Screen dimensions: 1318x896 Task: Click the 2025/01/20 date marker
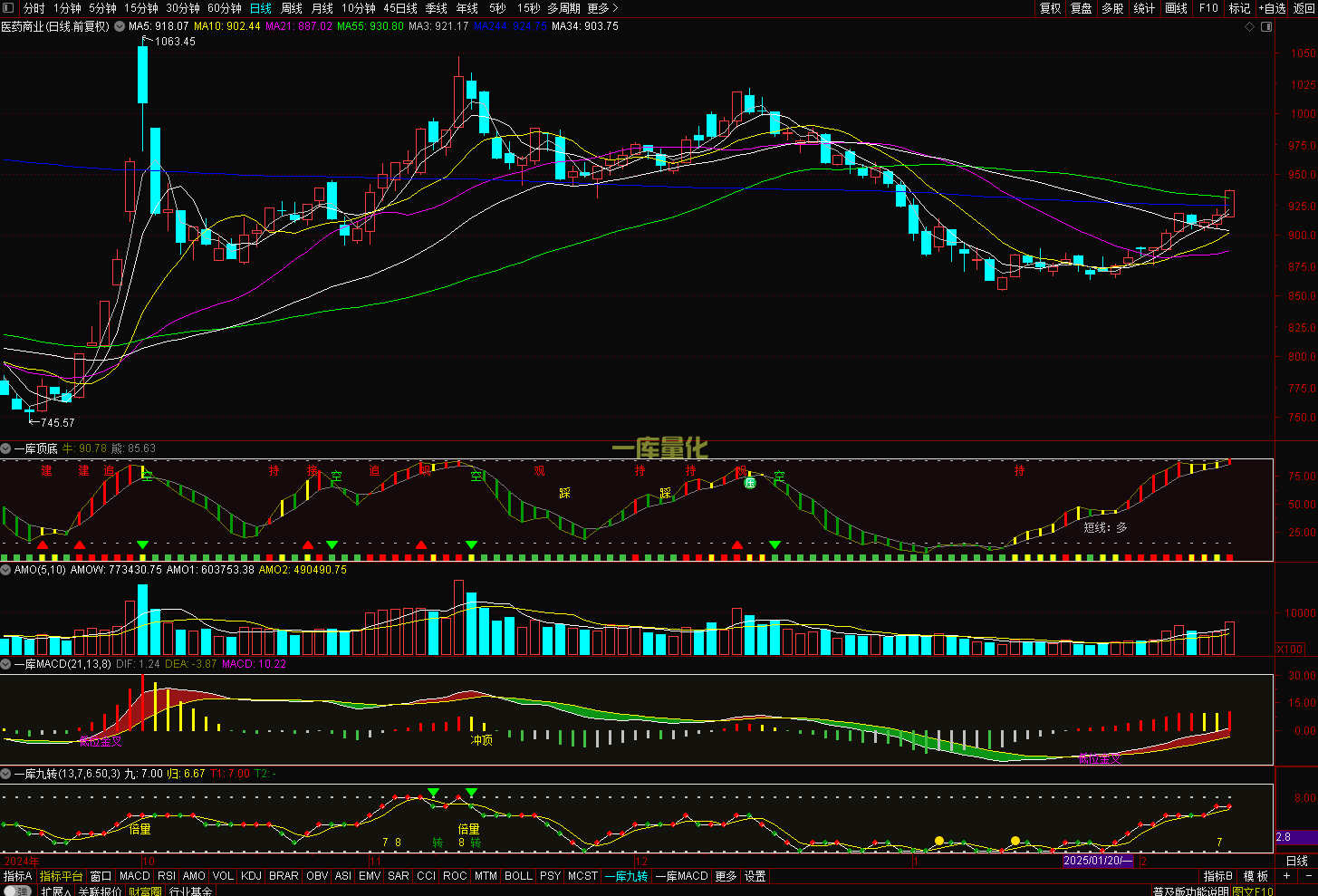[x=1098, y=861]
